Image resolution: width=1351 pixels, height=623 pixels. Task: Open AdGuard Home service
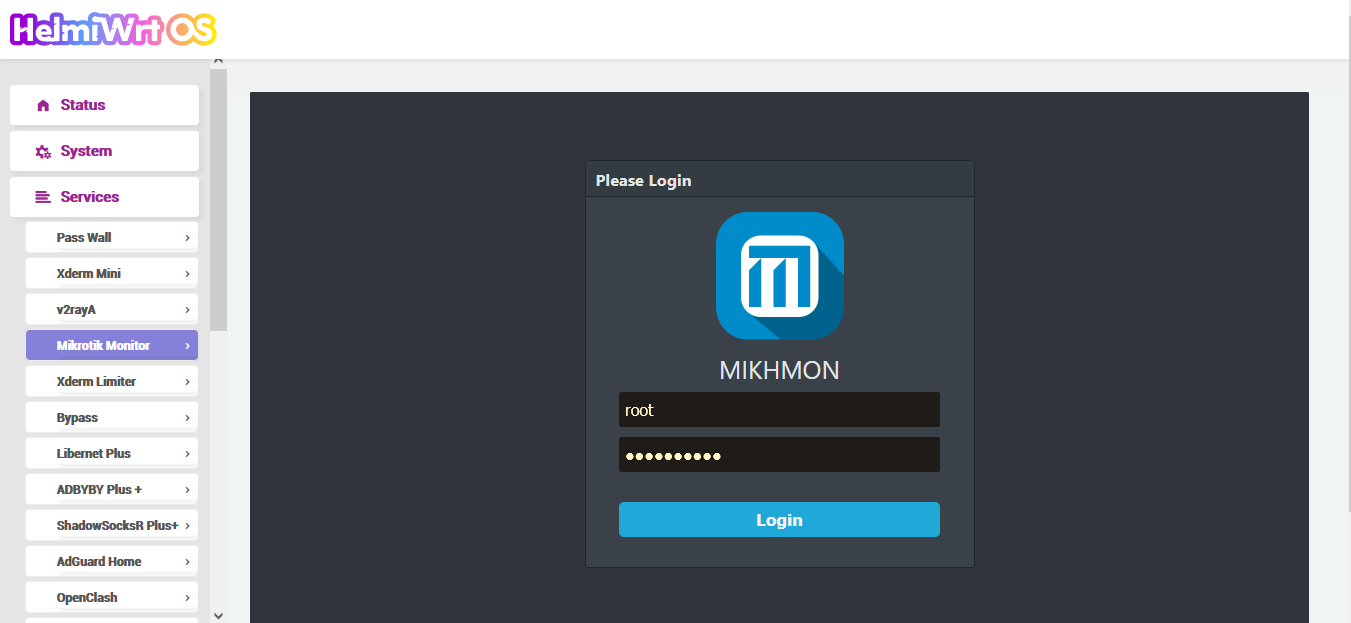point(112,561)
